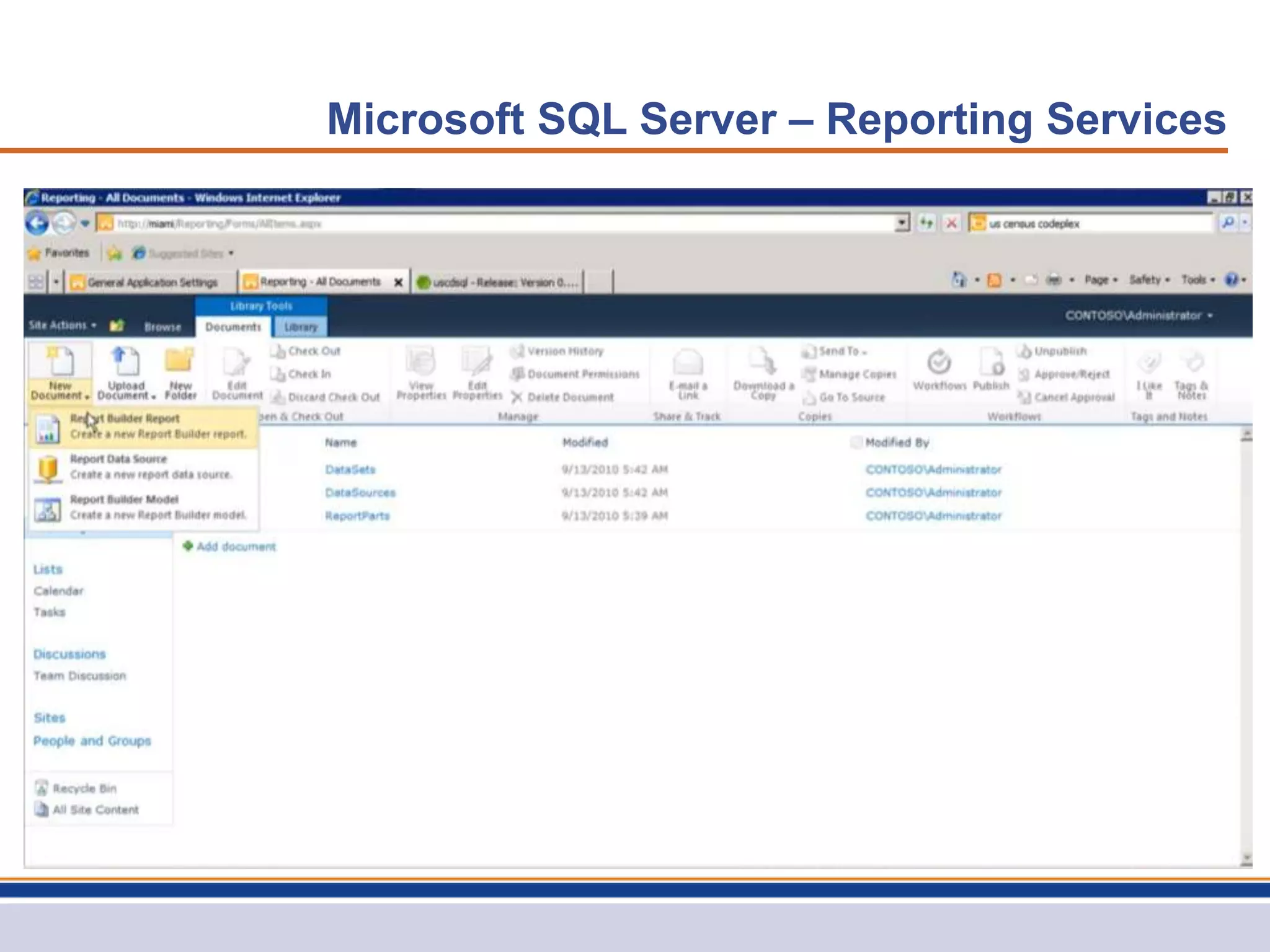Click Download a Copy icon
The height and width of the screenshot is (952, 1270).
[763, 374]
